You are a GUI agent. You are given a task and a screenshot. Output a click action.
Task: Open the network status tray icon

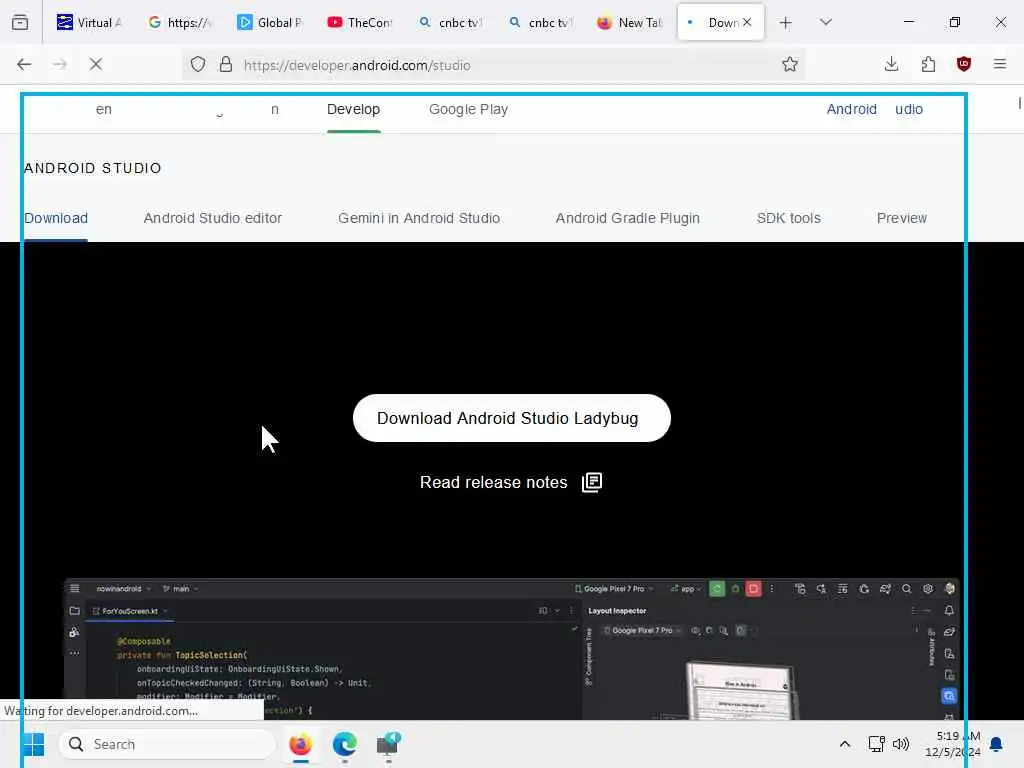[x=876, y=744]
